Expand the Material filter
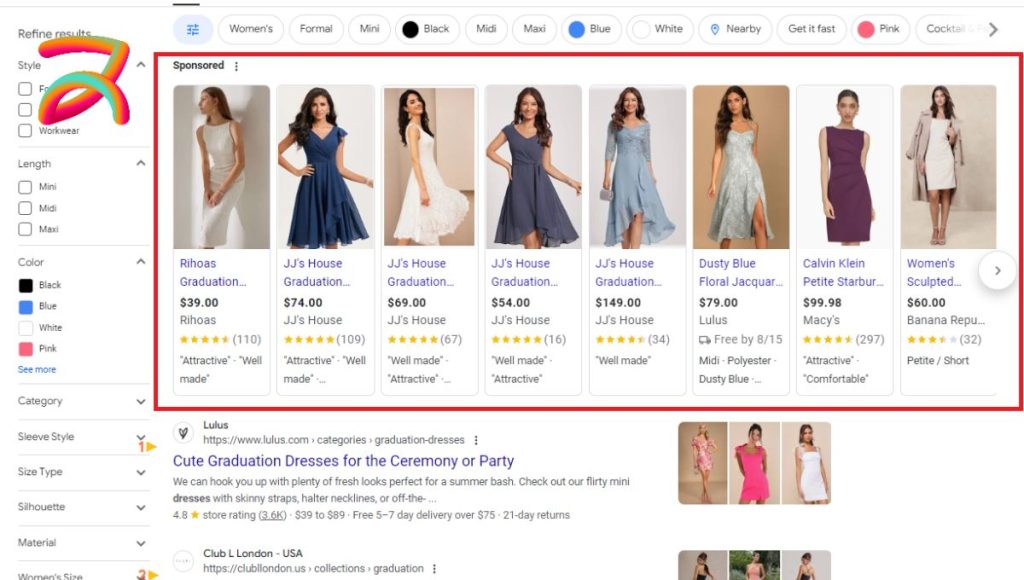This screenshot has width=1024, height=580. tap(140, 543)
